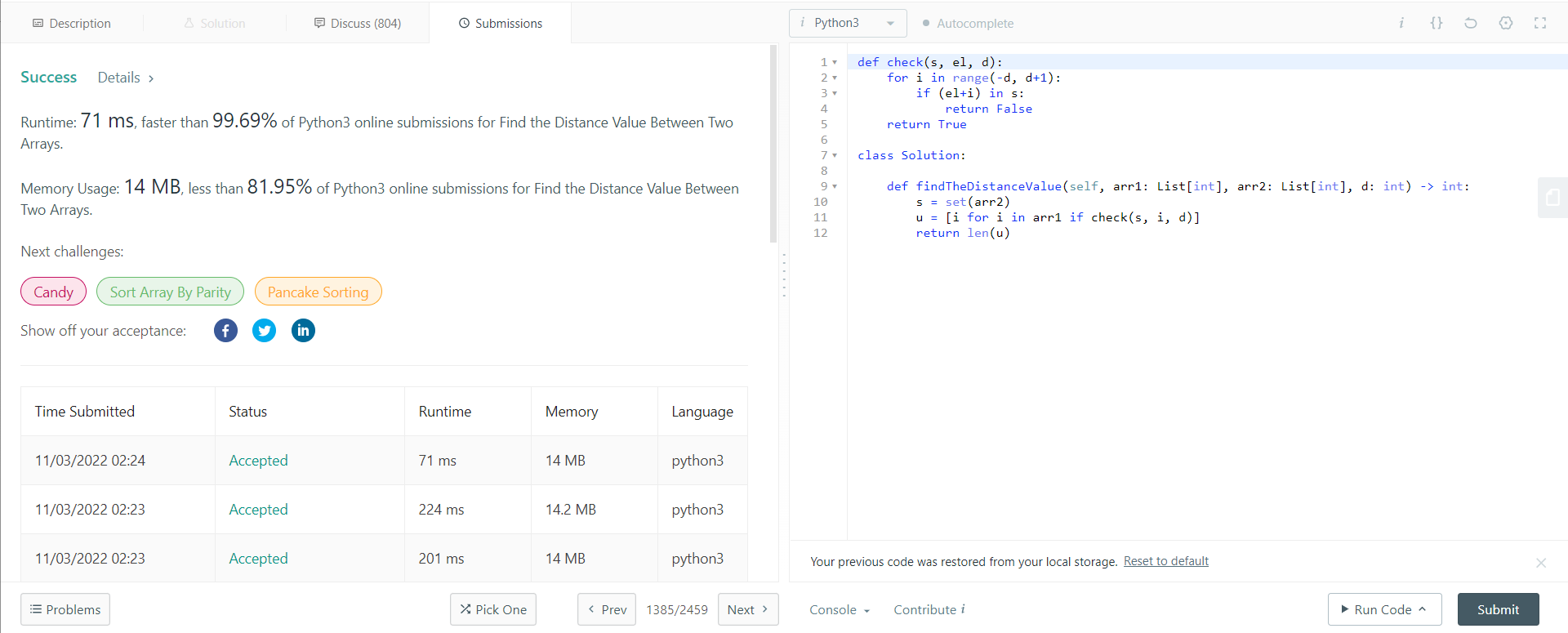1568x633 pixels.
Task: Submit the solution
Action: tap(1498, 609)
